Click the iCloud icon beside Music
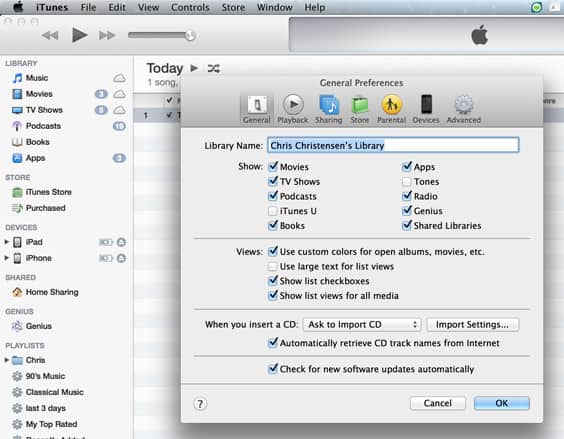Image resolution: width=564 pixels, height=439 pixels. point(119,78)
